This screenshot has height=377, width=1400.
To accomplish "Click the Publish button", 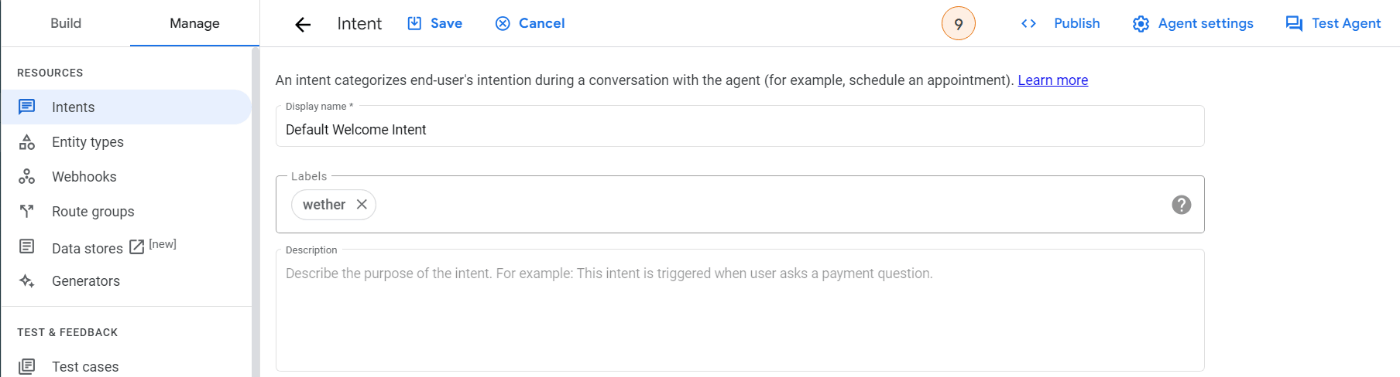I will [1060, 23].
